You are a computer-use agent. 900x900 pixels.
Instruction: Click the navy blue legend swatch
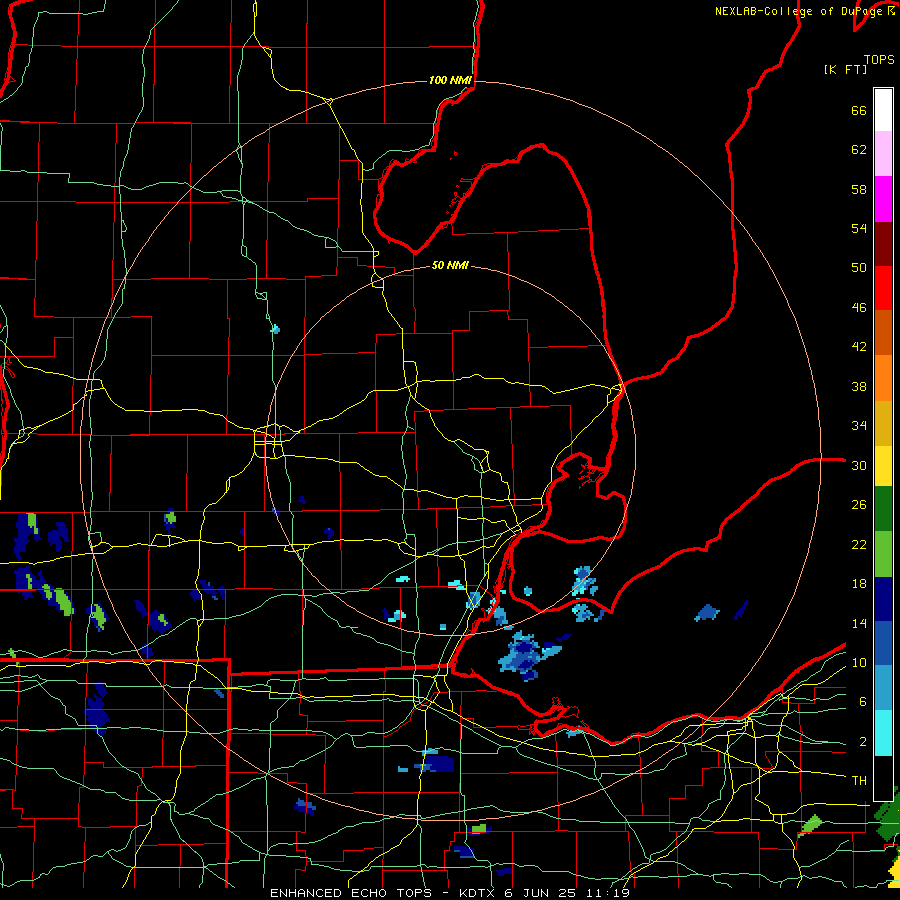pos(883,599)
